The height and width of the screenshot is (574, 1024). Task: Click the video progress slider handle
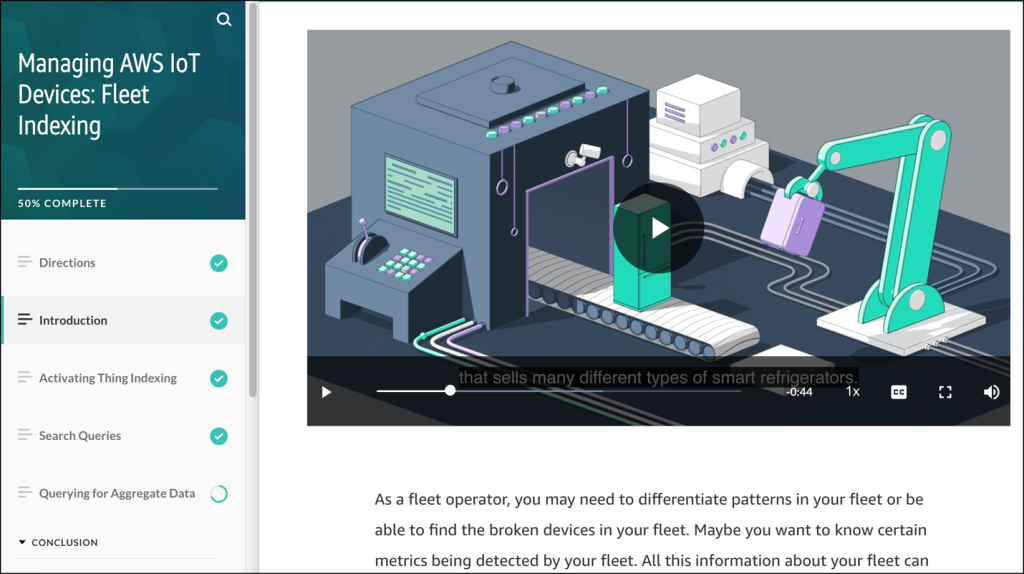(450, 391)
